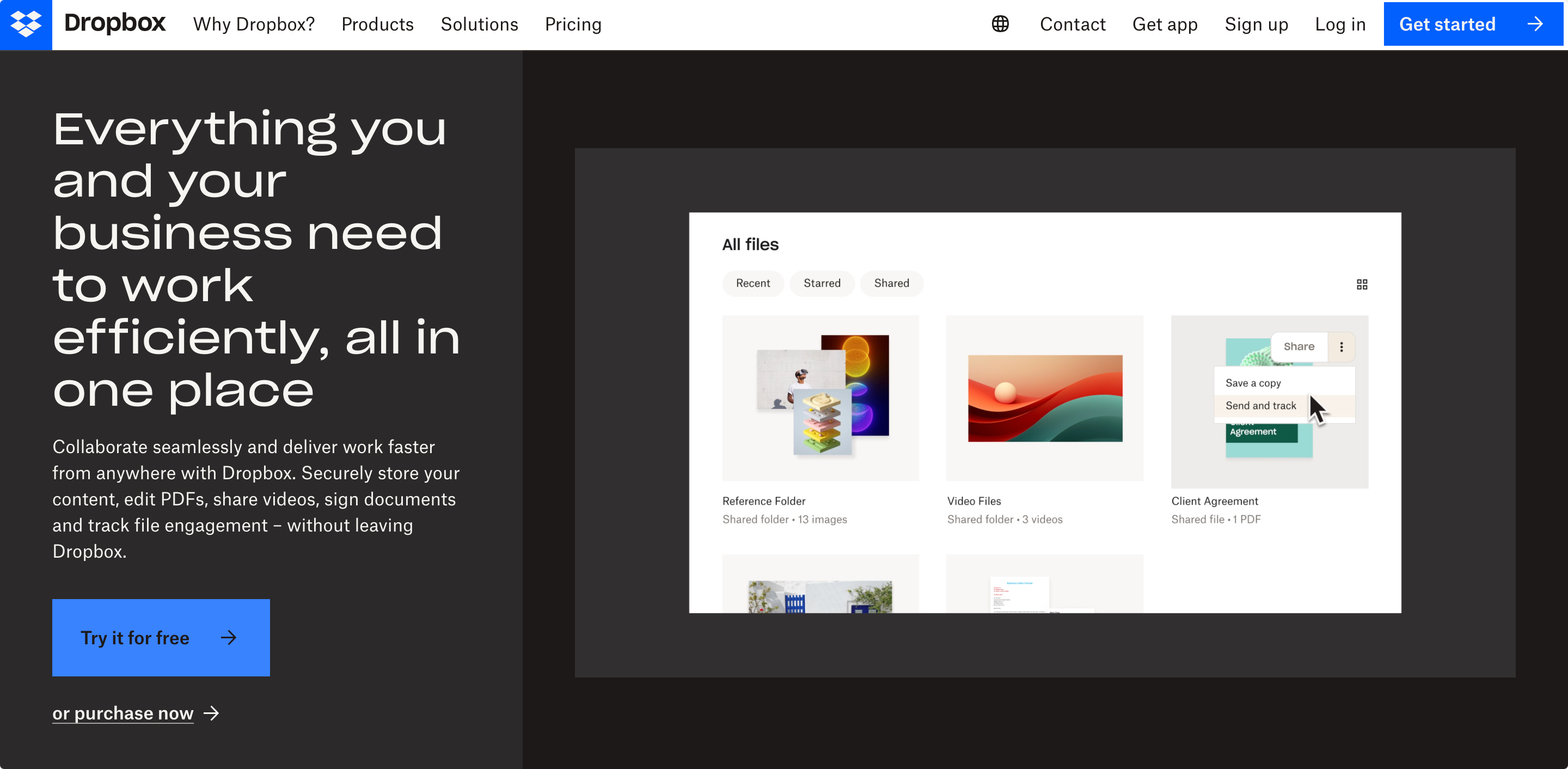Open the Solutions menu
The width and height of the screenshot is (1568, 769).
(479, 25)
